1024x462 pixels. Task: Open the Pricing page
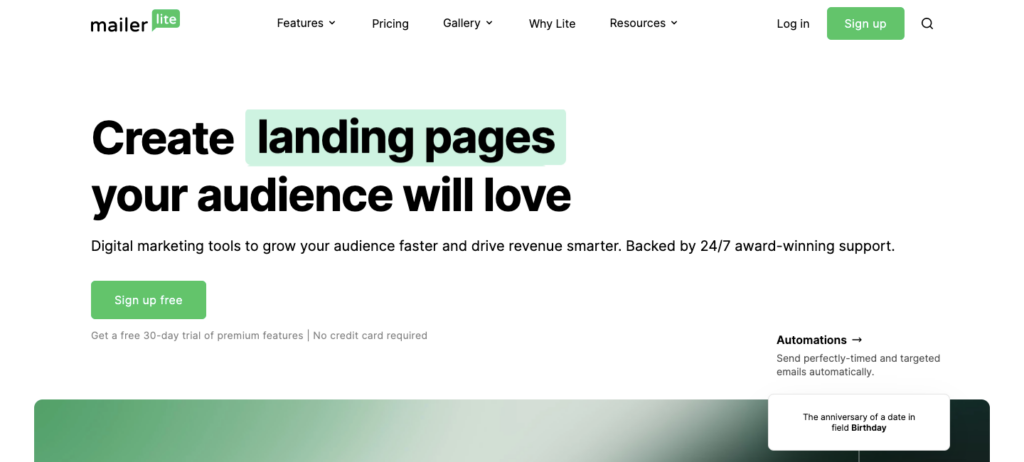pos(390,24)
